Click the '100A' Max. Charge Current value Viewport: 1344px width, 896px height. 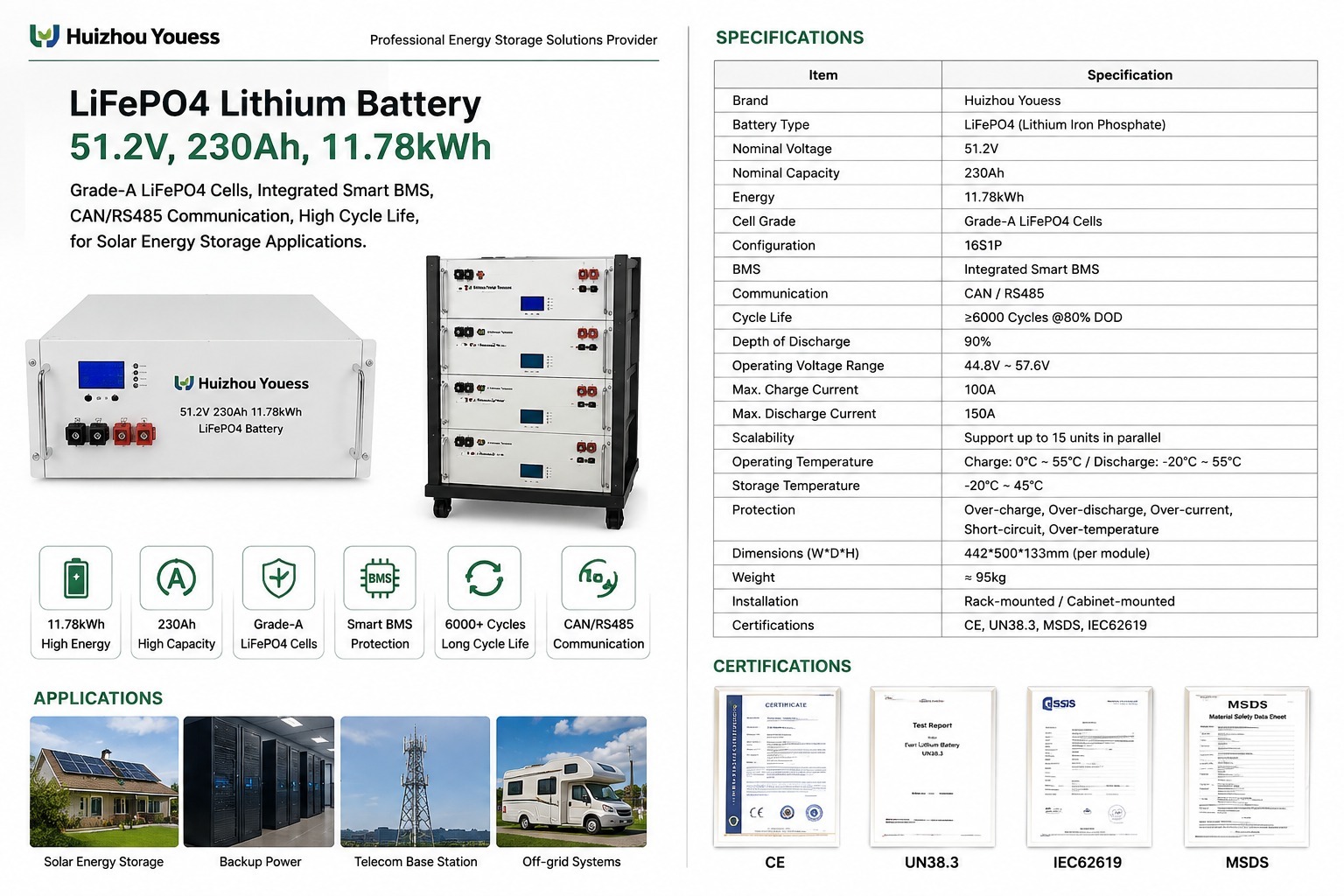(x=980, y=389)
